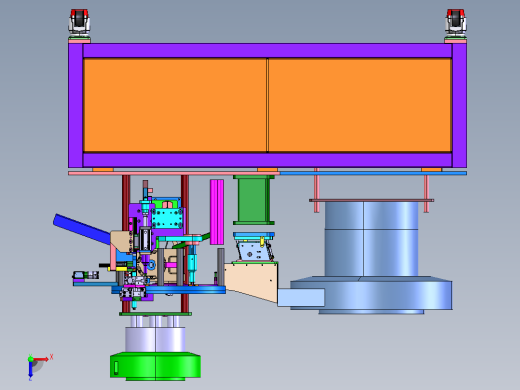Select the large blue-gray cylindrical drum
The height and width of the screenshot is (390, 520).
(371, 239)
